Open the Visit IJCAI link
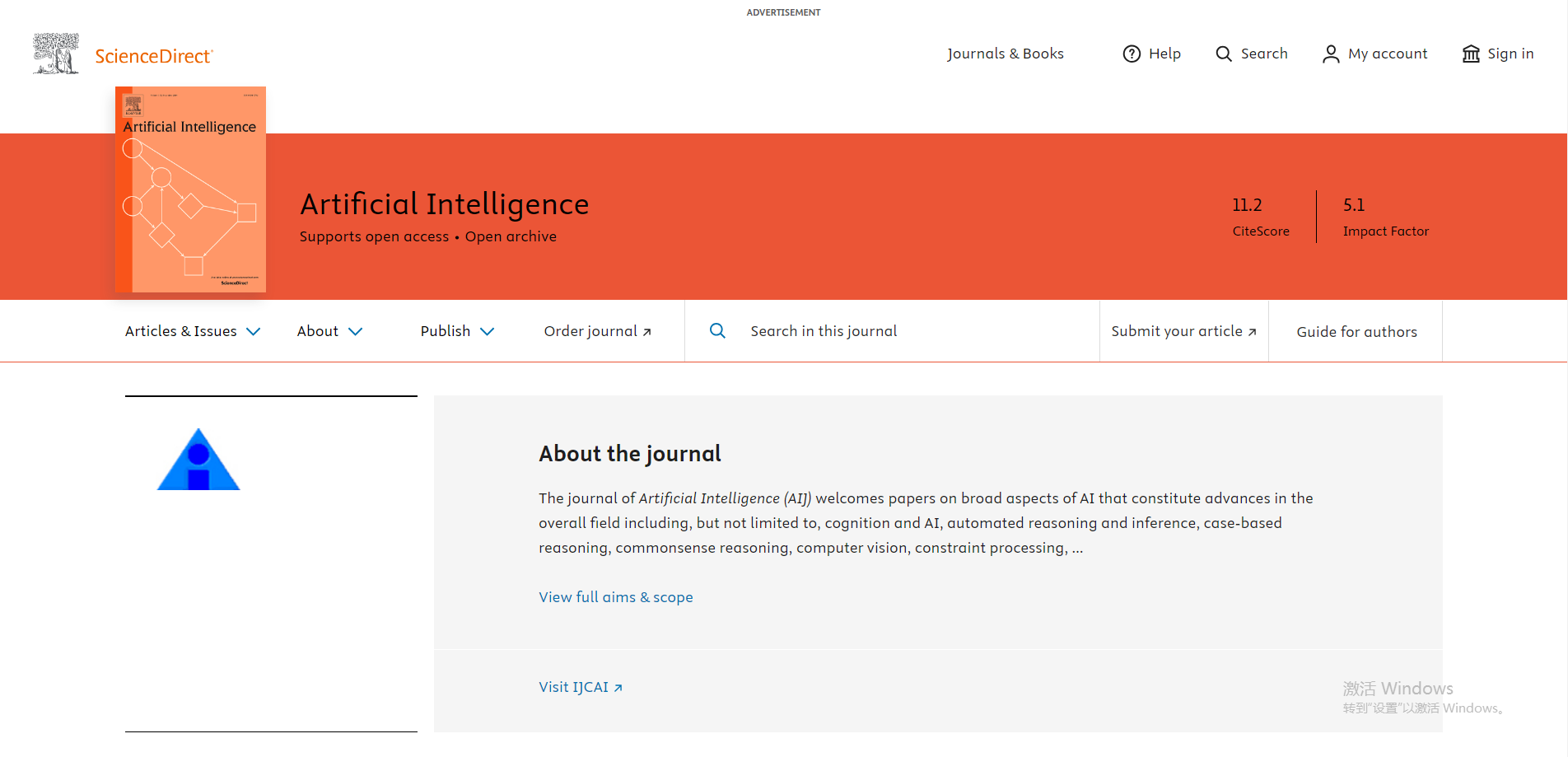This screenshot has height=757, width=1568. pos(581,687)
